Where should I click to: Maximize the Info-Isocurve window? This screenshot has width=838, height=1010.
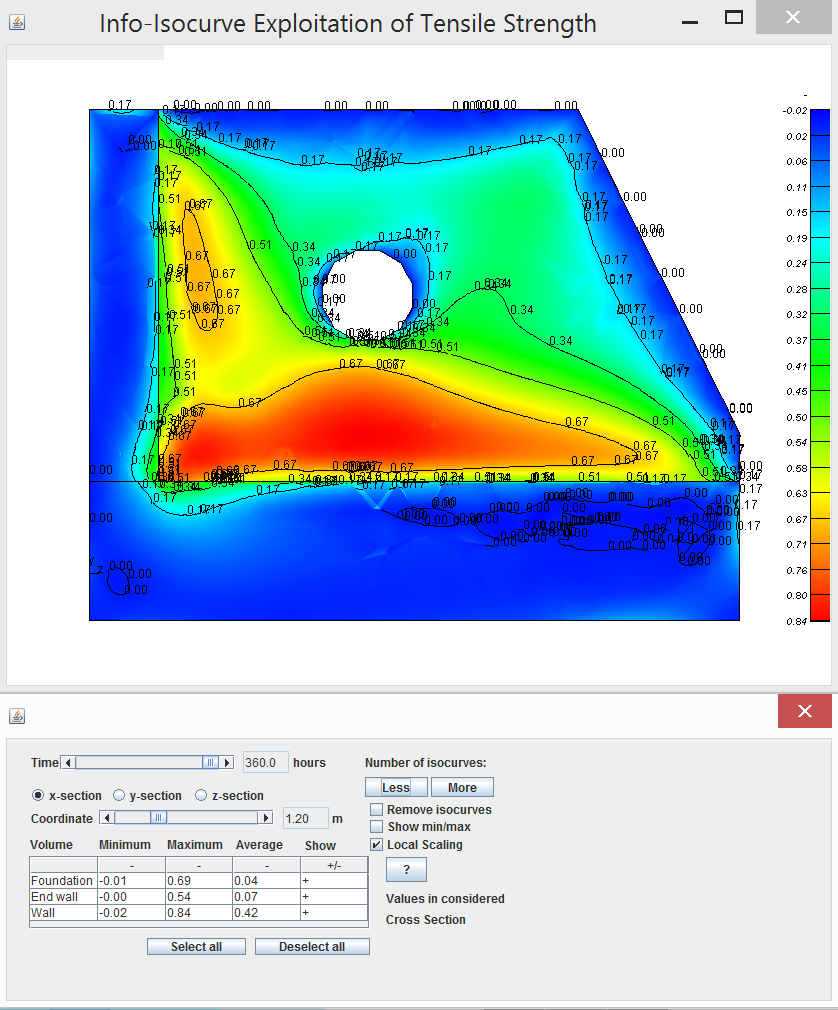pyautogui.click(x=734, y=17)
